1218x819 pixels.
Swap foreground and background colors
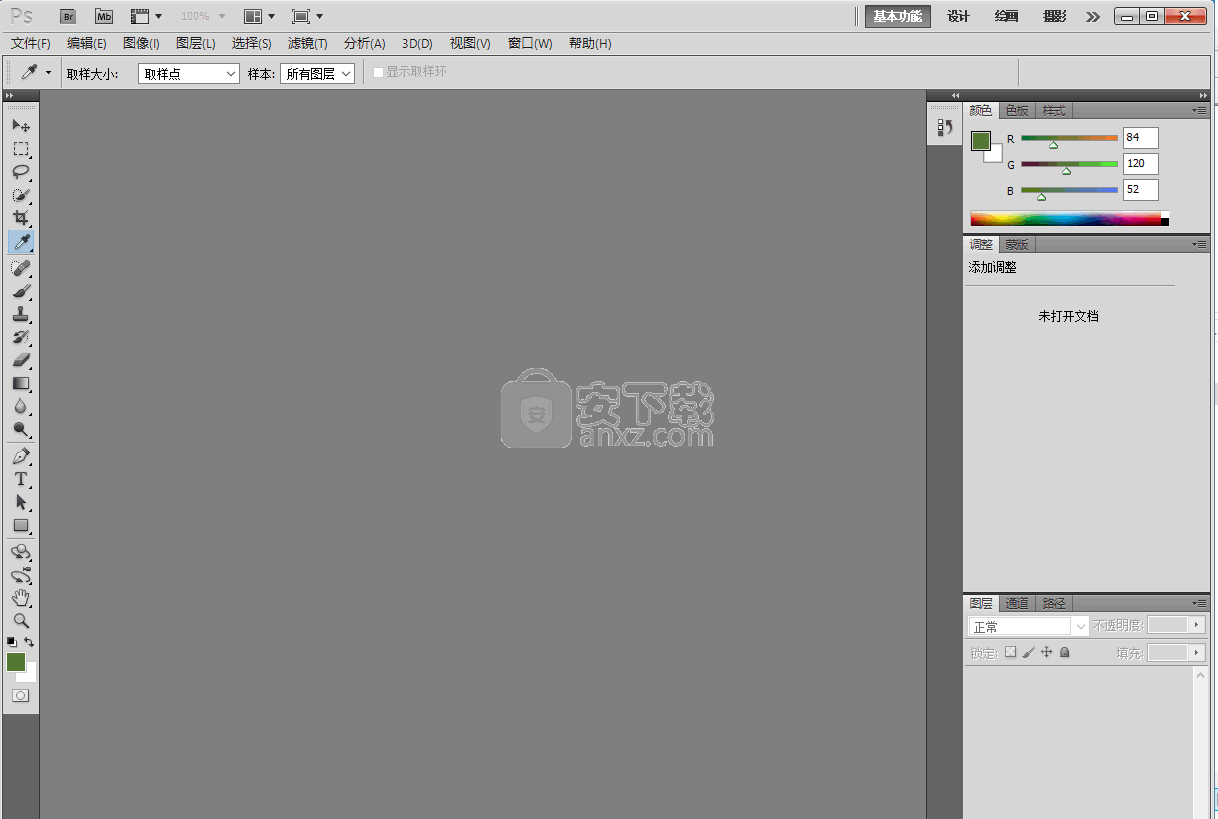click(x=29, y=642)
